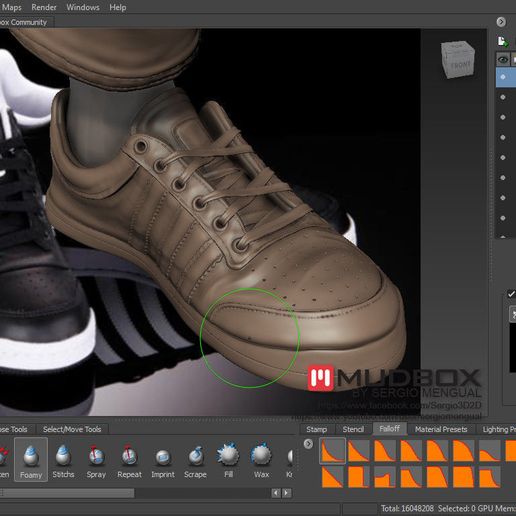Viewport: 516px width, 516px height.
Task: Choose the straight diagonal linear falloff preset
Action: (332, 477)
